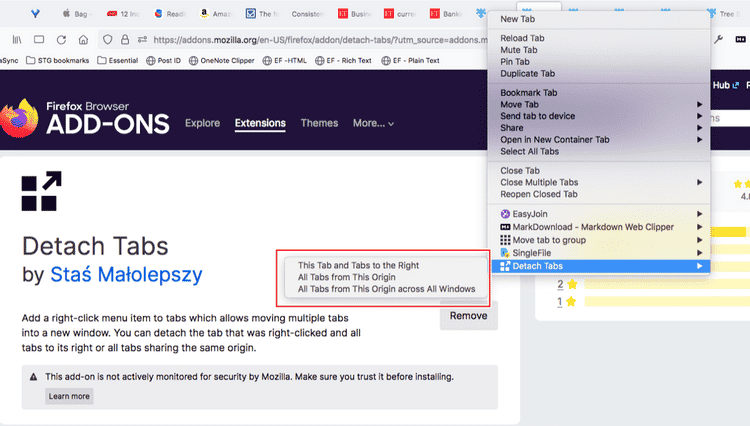Open the Themes navigation link
The image size is (750, 426).
pos(319,123)
